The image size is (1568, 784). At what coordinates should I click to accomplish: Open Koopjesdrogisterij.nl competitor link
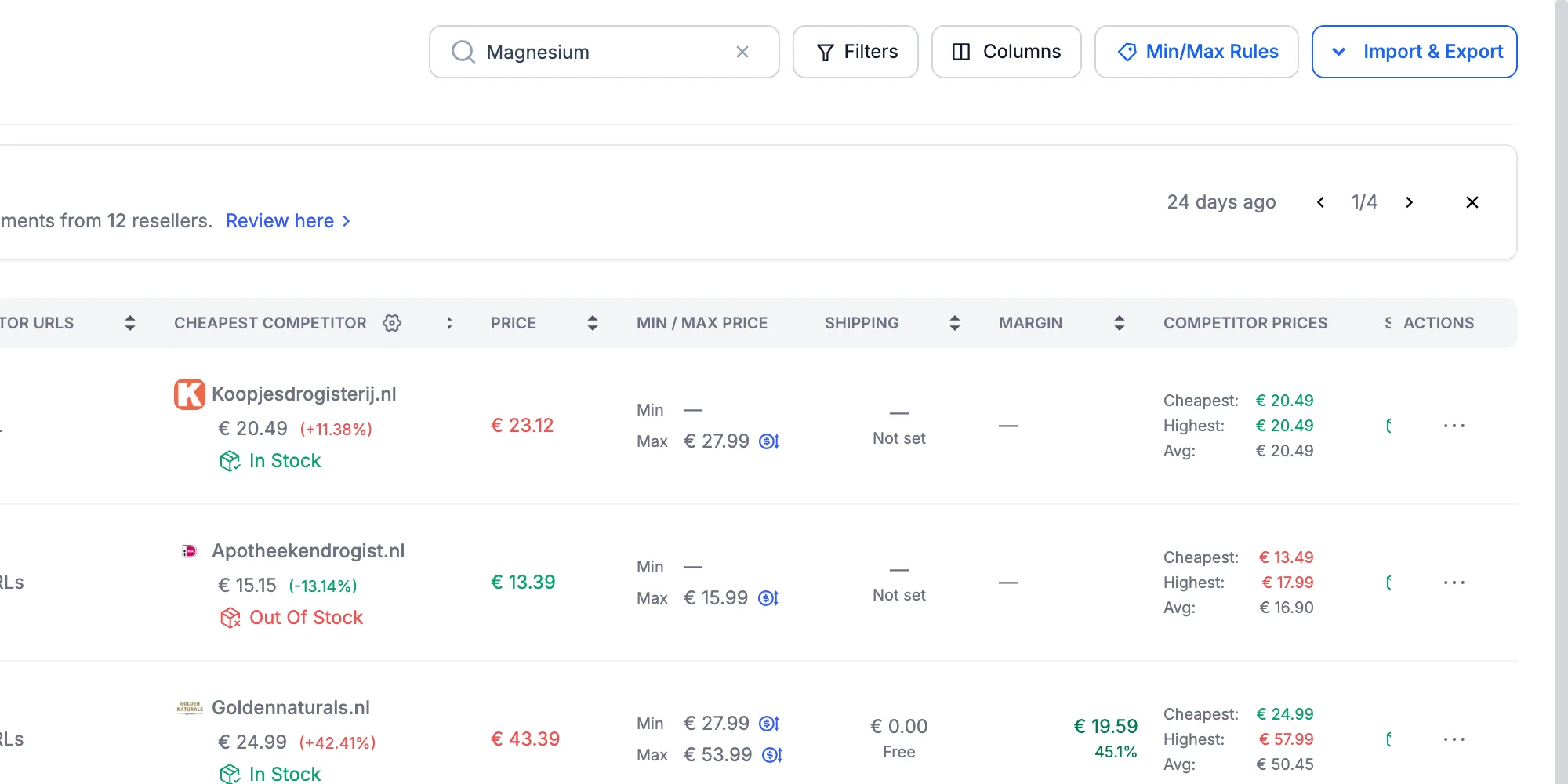[x=304, y=394]
